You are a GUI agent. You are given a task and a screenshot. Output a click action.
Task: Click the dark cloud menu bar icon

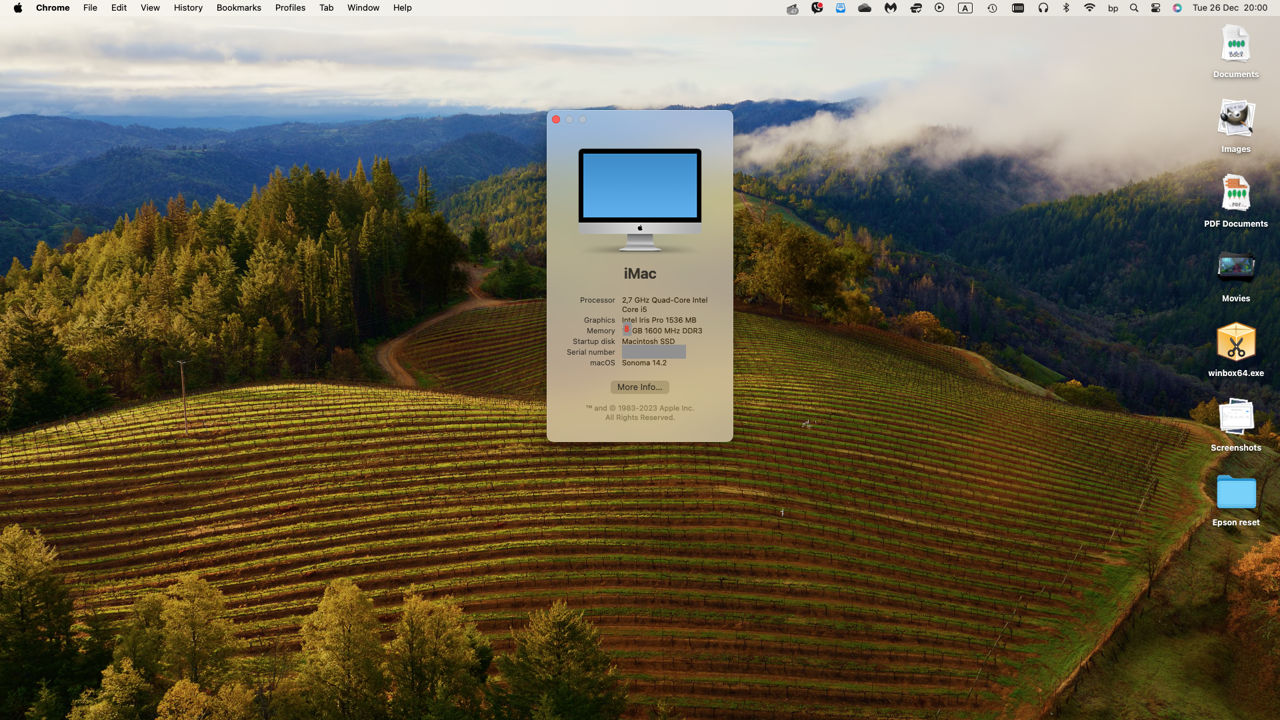(x=865, y=7)
